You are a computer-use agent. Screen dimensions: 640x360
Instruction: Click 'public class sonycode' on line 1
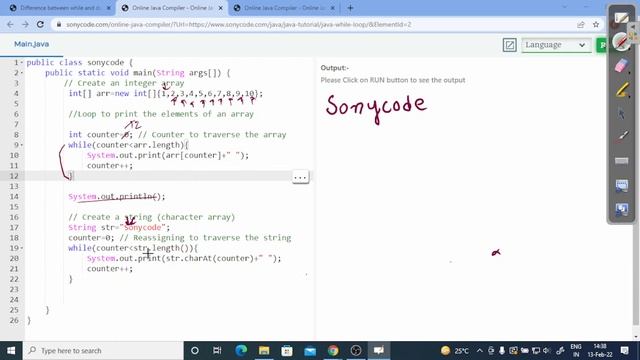[x=75, y=62]
